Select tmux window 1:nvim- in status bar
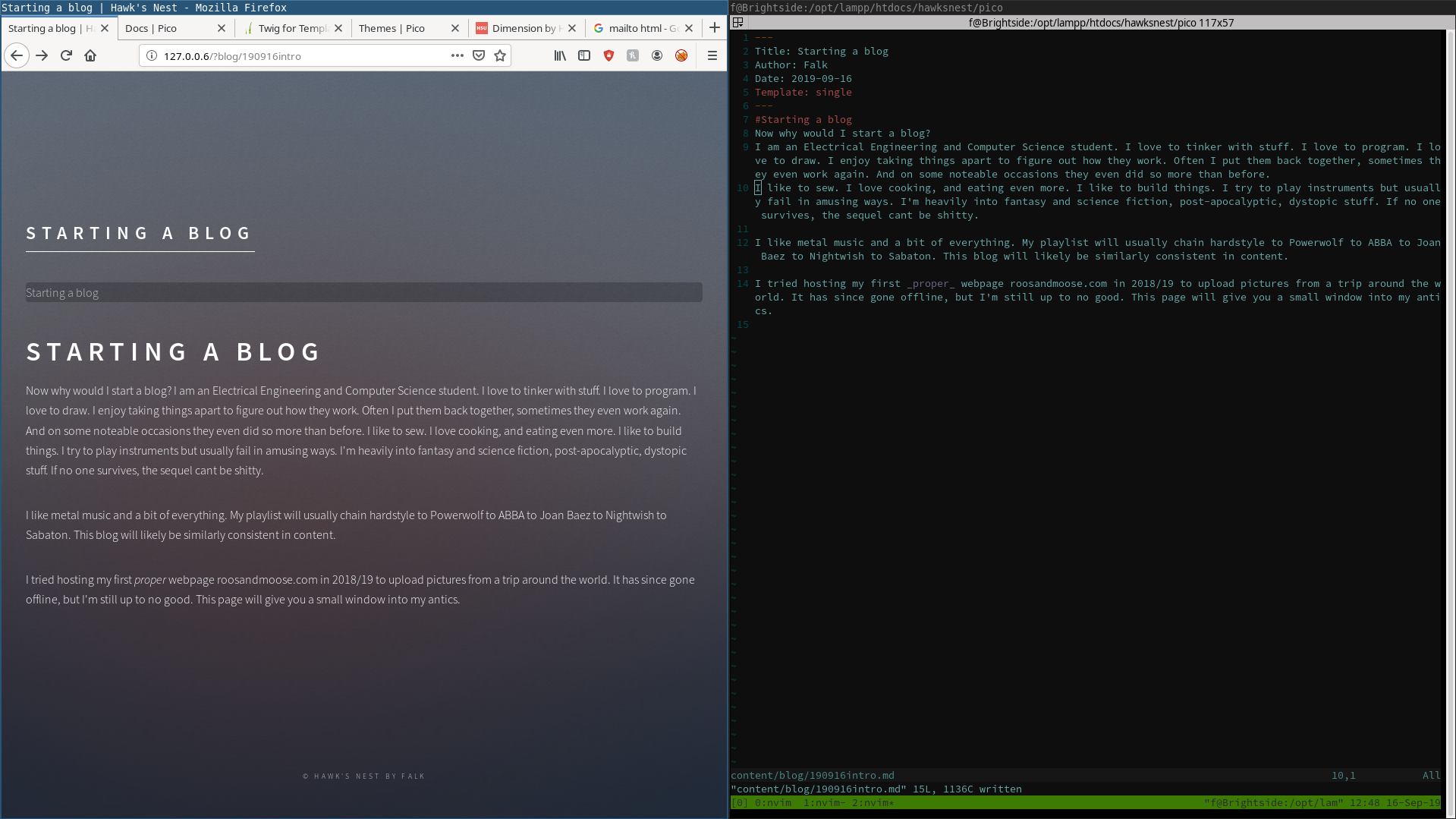This screenshot has width=1456, height=819. click(x=824, y=802)
